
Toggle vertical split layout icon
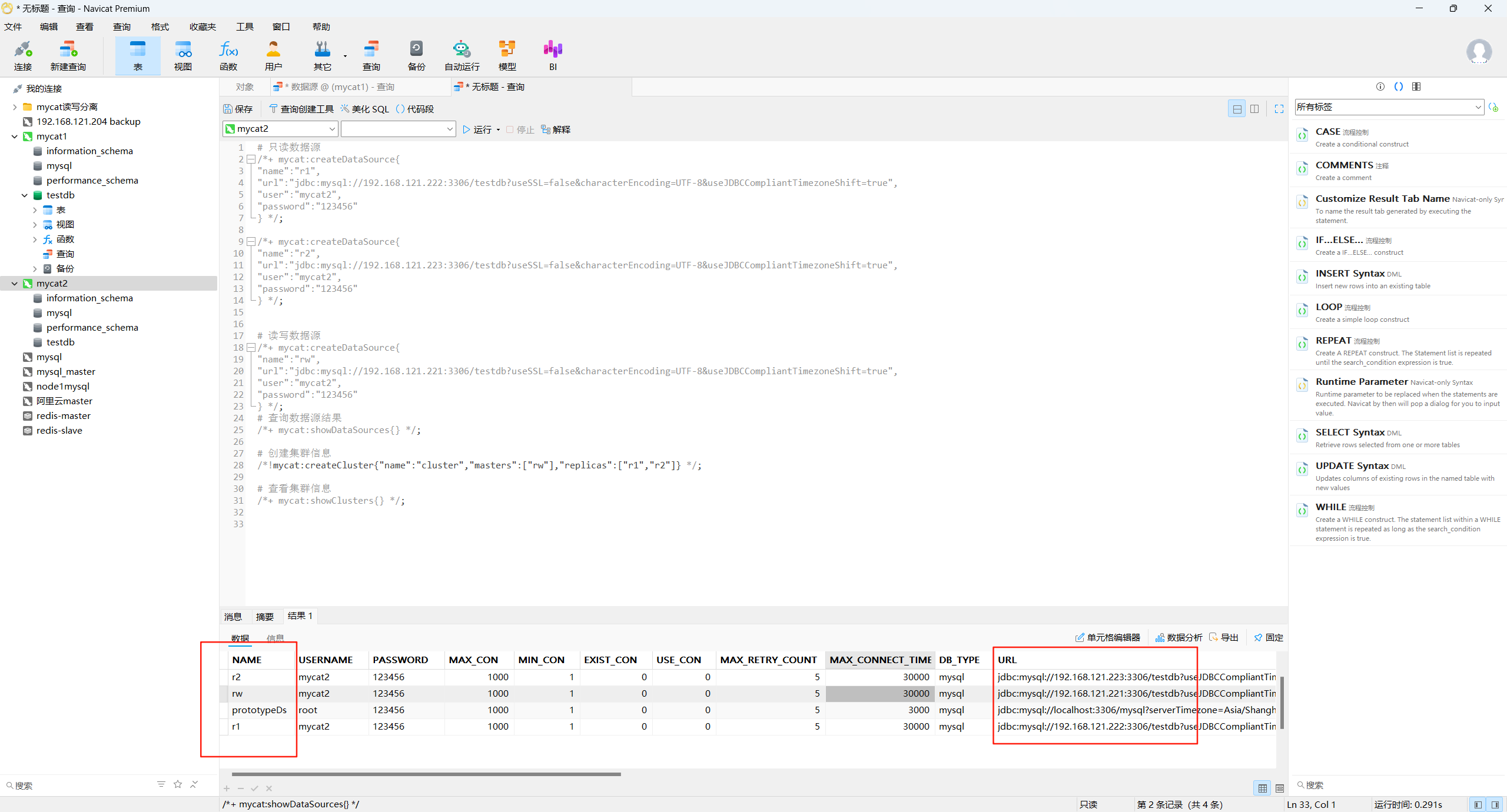(1254, 109)
